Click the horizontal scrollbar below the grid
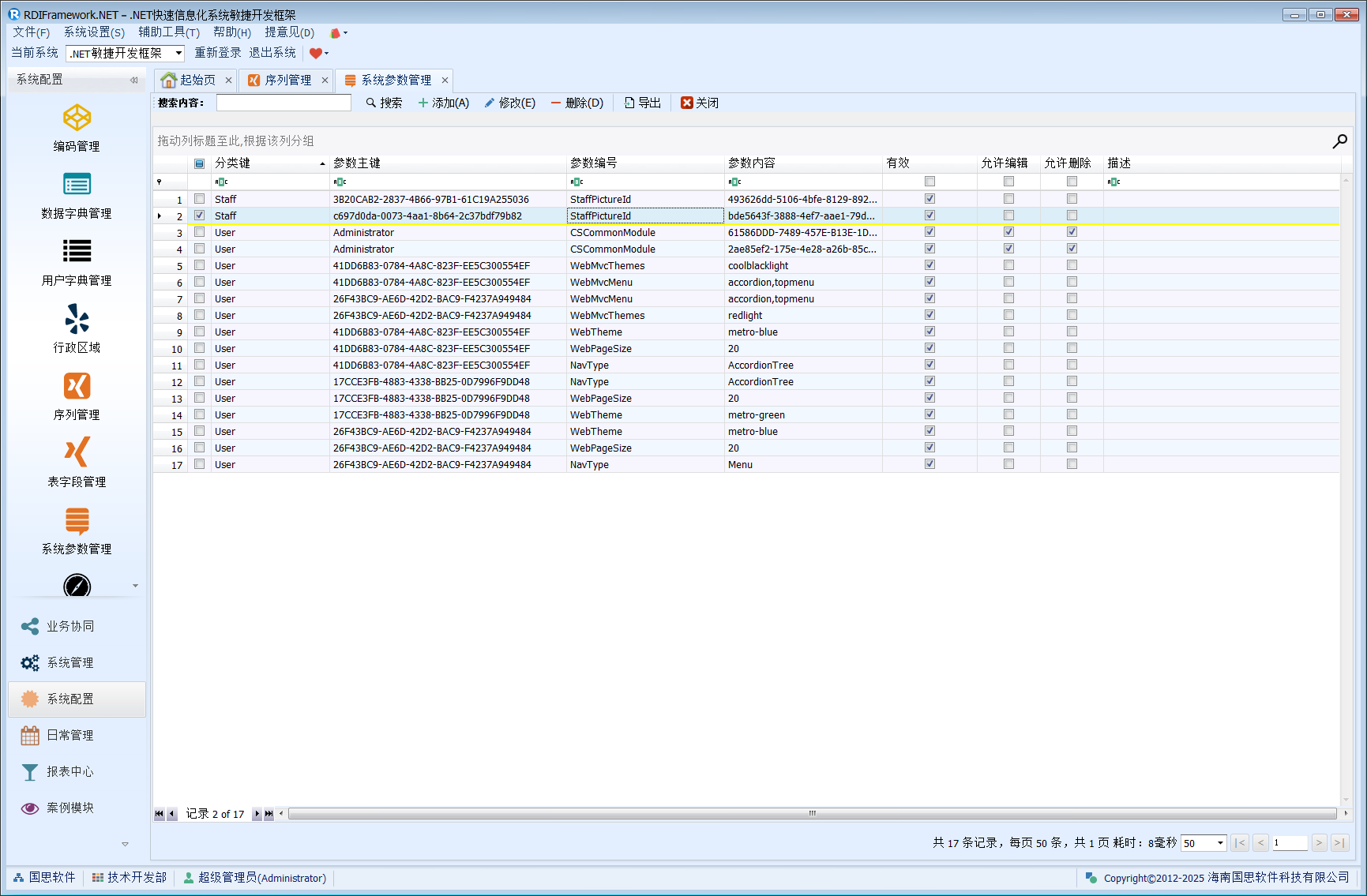This screenshot has width=1367, height=896. pos(812,814)
